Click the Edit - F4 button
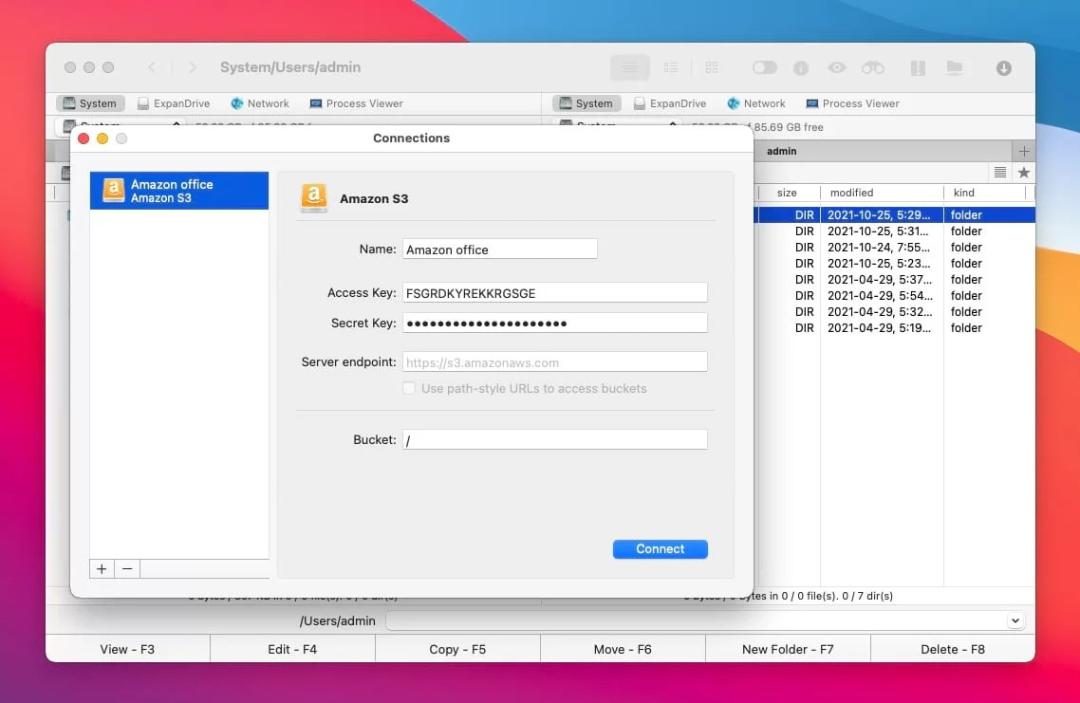The image size is (1080, 703). [x=293, y=649]
